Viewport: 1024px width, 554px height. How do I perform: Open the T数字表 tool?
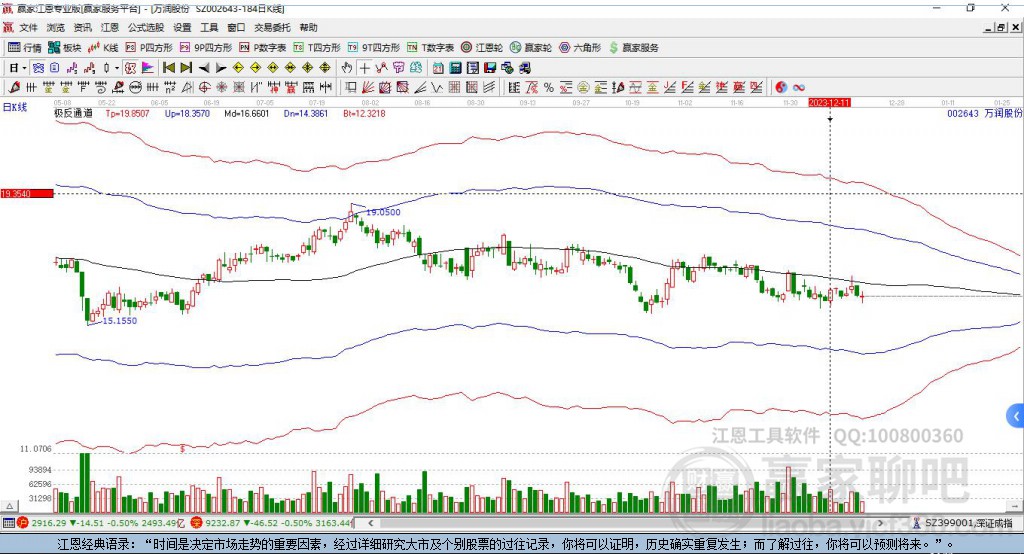[430, 48]
